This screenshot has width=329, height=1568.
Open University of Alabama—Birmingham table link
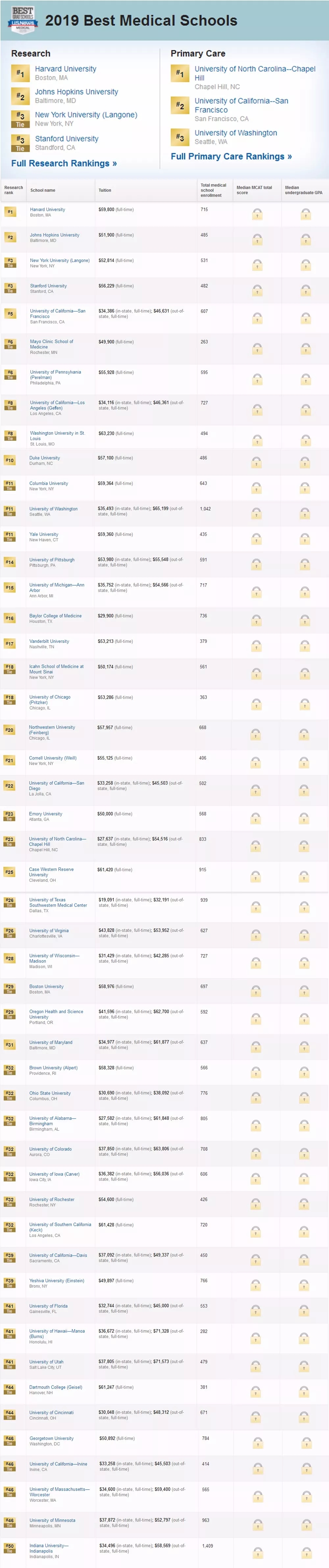tap(52, 1121)
